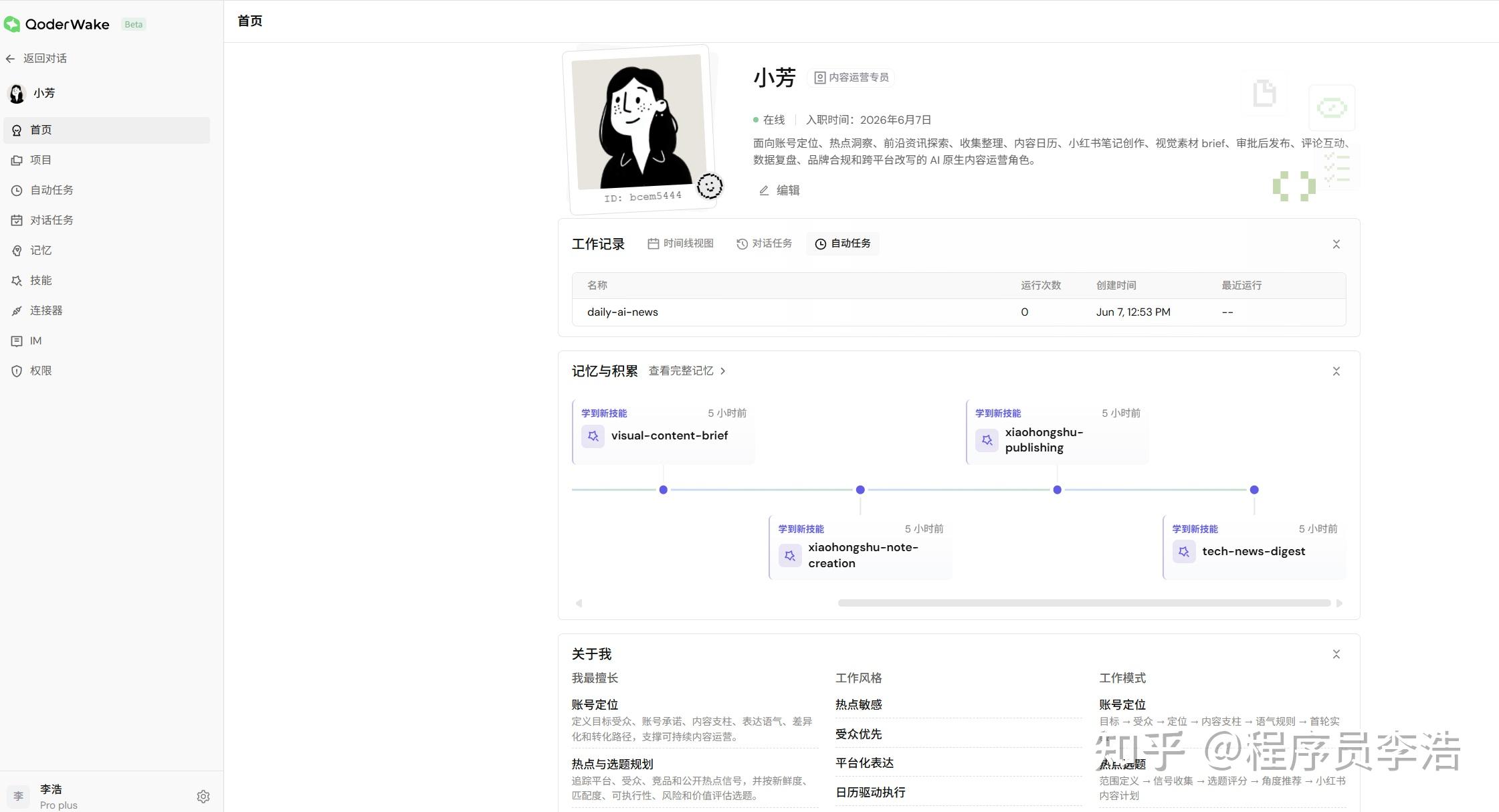Select 小芳 avatar in sidebar
The image size is (1499, 812).
[16, 94]
